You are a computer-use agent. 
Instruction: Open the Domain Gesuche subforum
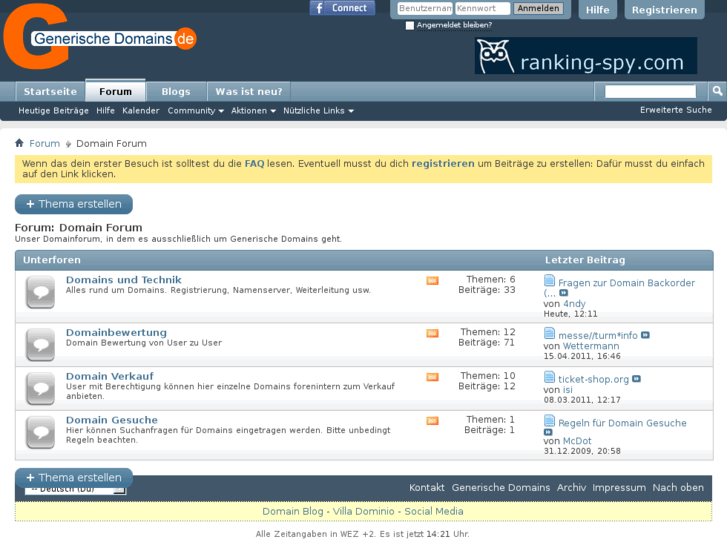112,420
